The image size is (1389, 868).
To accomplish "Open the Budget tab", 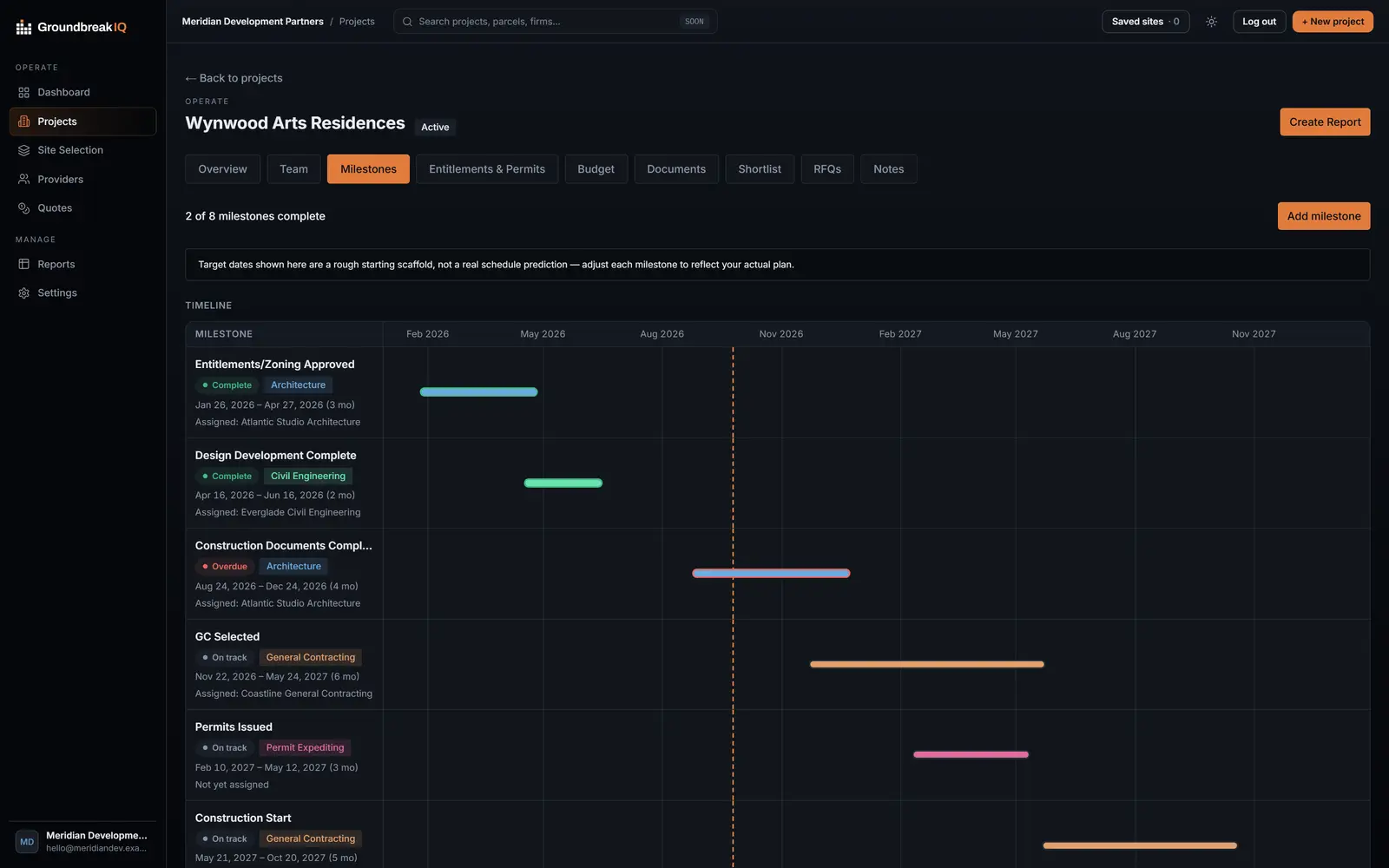I will point(596,169).
